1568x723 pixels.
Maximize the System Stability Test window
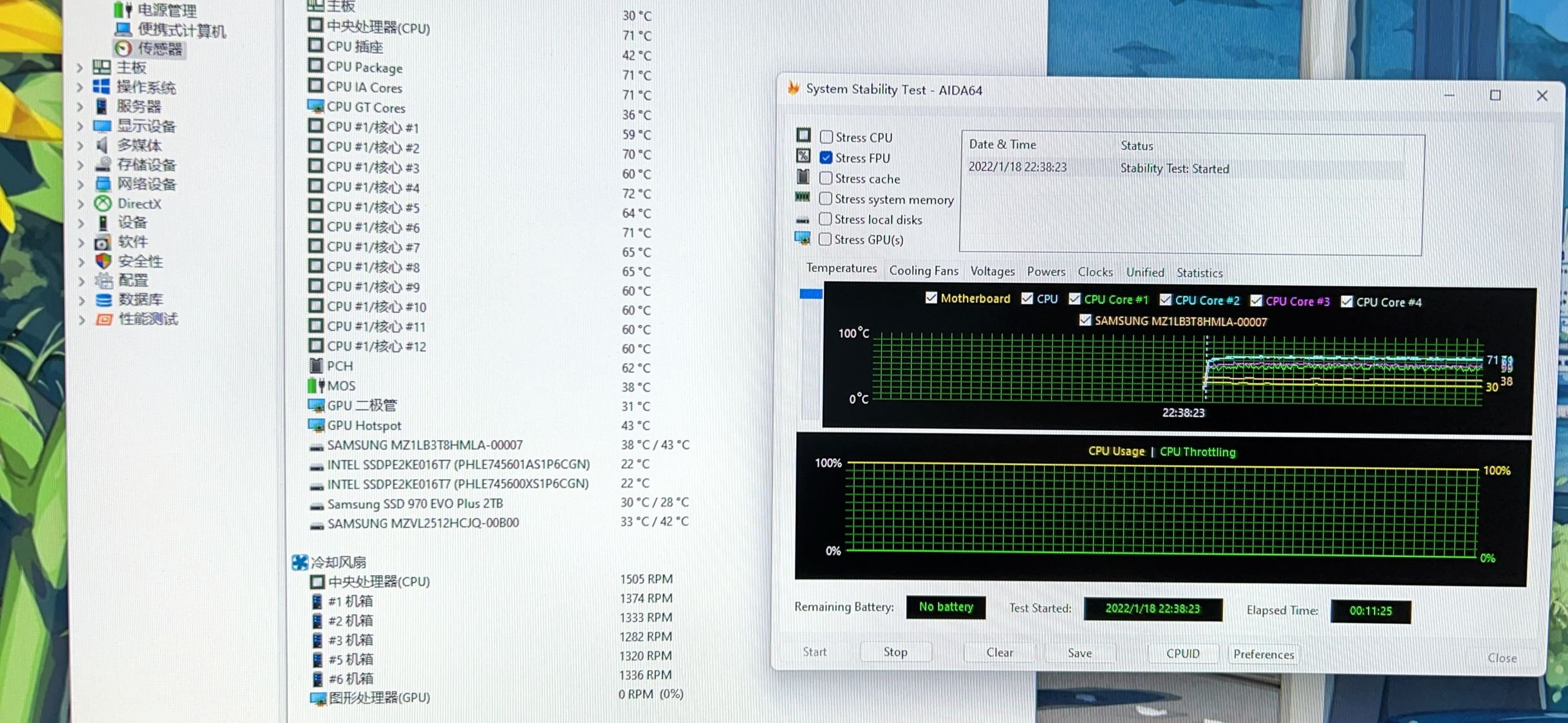[1495, 95]
